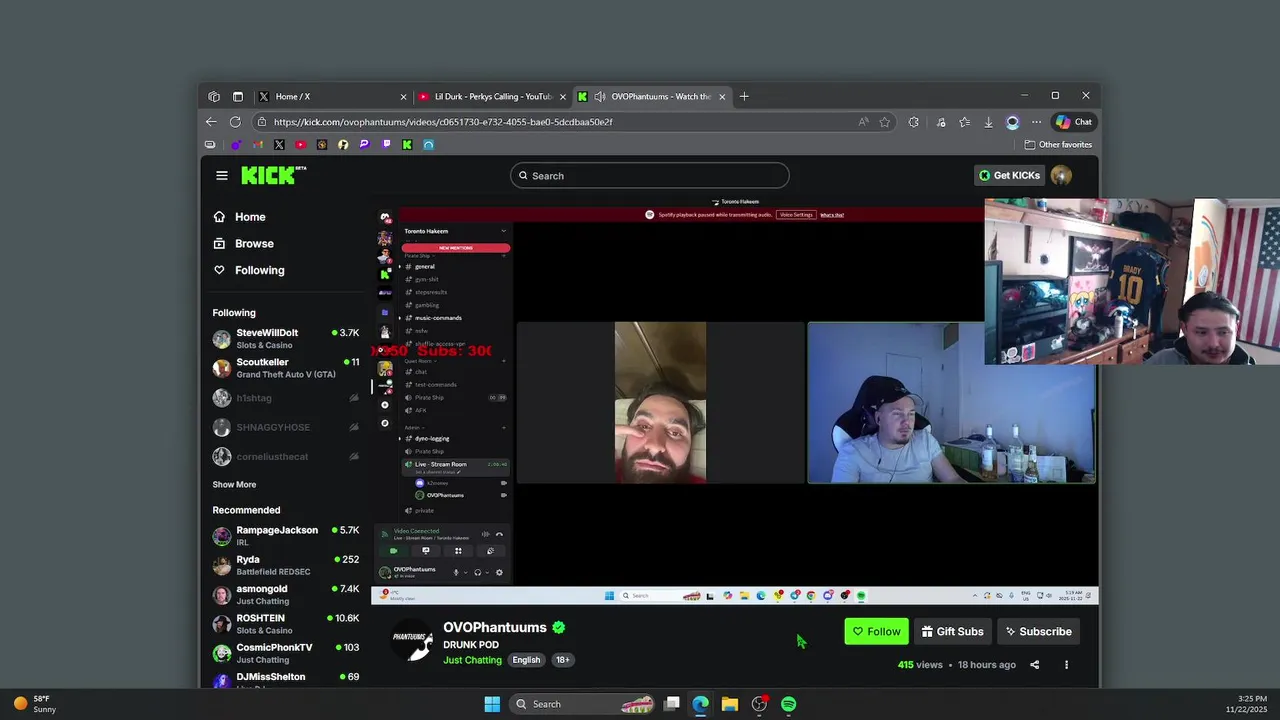Open the Twitch bookmark in favorites bar
This screenshot has width=1280, height=720.
click(385, 144)
